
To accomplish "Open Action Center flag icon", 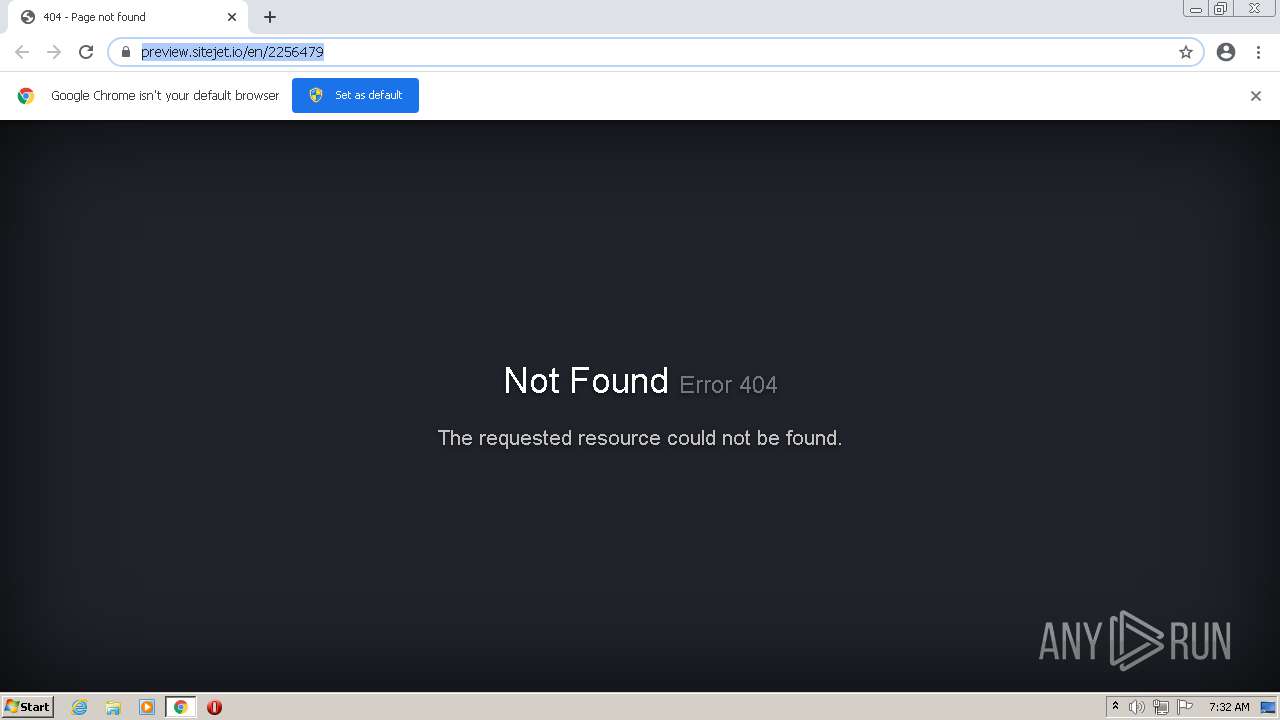I will tap(1185, 707).
